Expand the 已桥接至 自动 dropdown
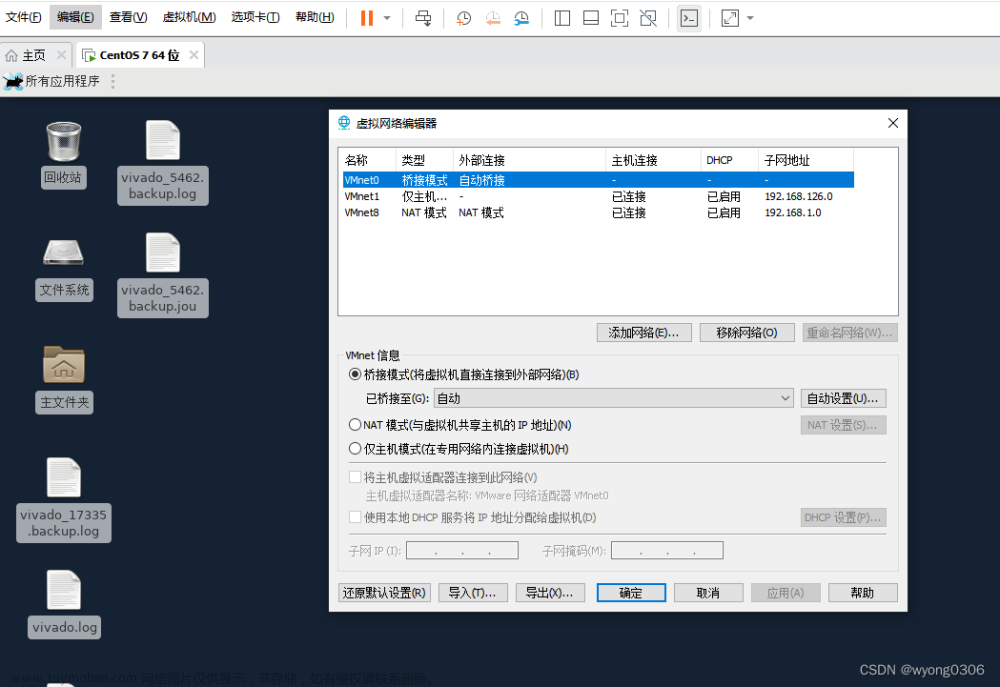Screen dimensions: 1000x687 coord(614,398)
